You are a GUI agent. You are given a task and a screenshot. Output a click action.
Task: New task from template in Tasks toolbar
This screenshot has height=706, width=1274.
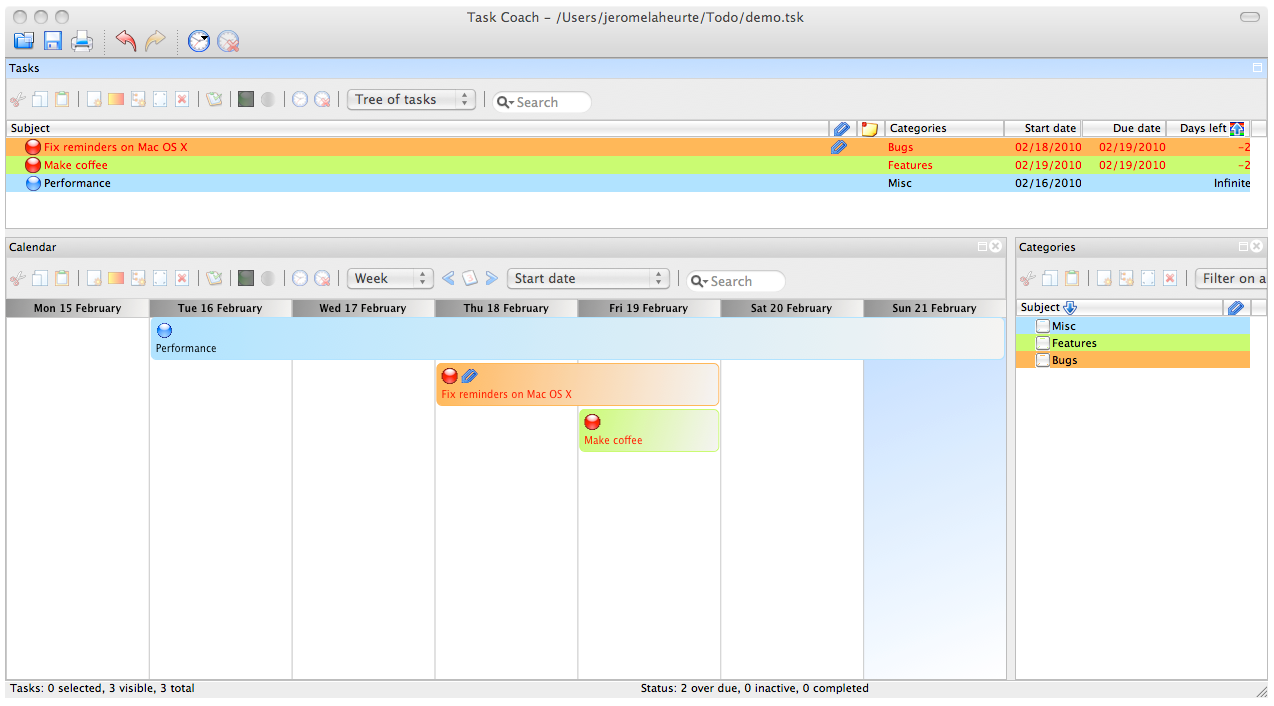(116, 100)
